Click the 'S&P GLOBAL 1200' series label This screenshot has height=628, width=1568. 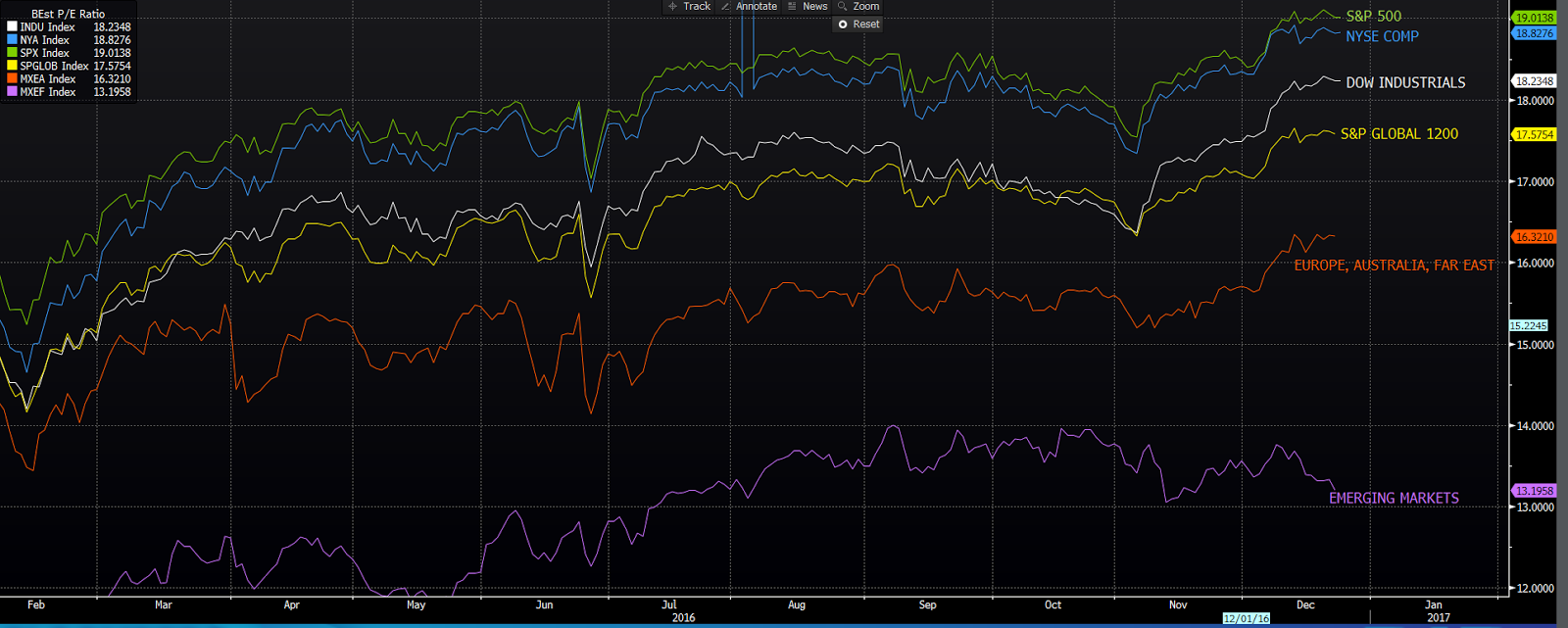coord(1398,134)
